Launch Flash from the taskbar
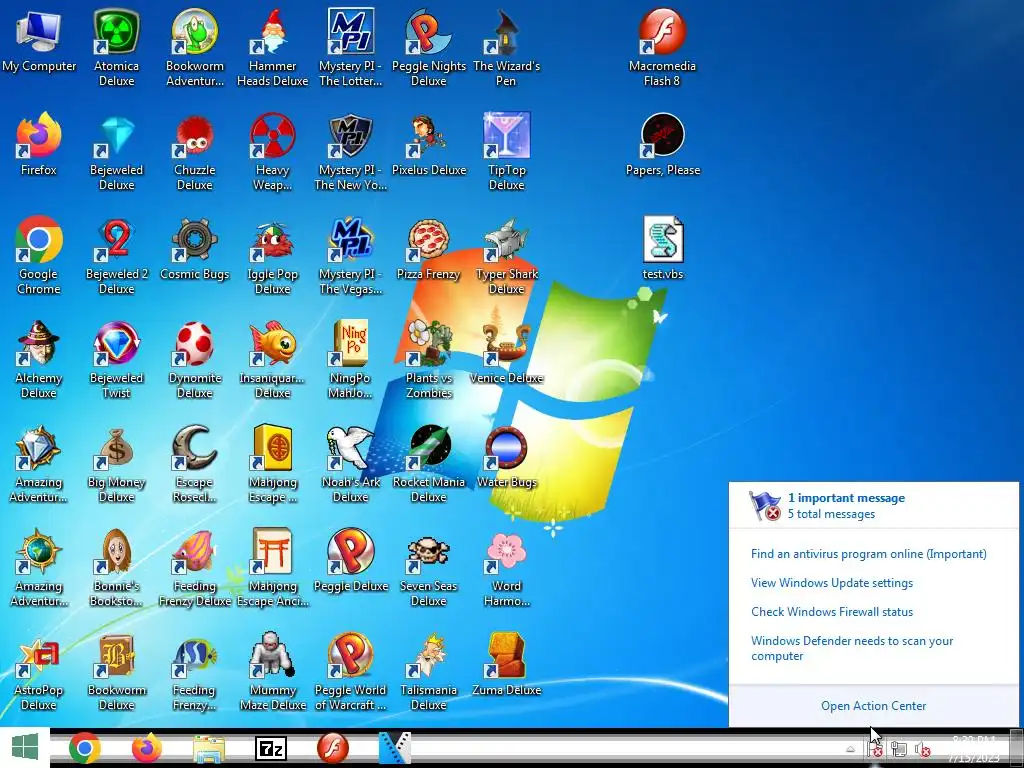Viewport: 1024px width, 768px height. [x=332, y=748]
